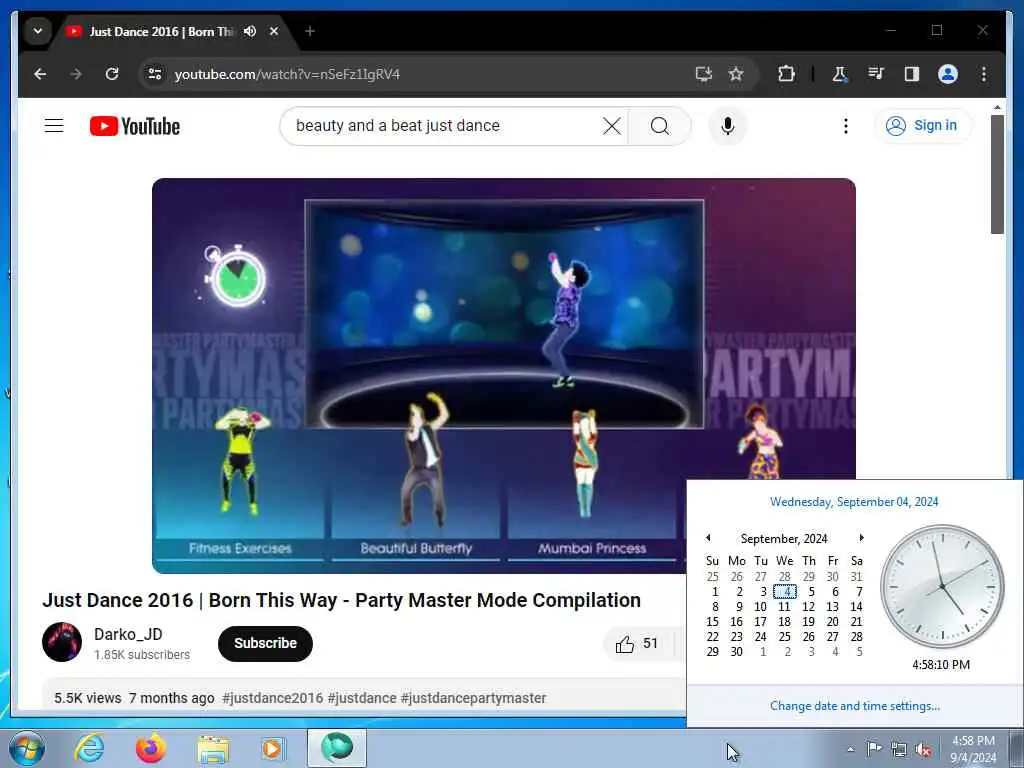Open Windows Explorer folder from taskbar

point(212,748)
